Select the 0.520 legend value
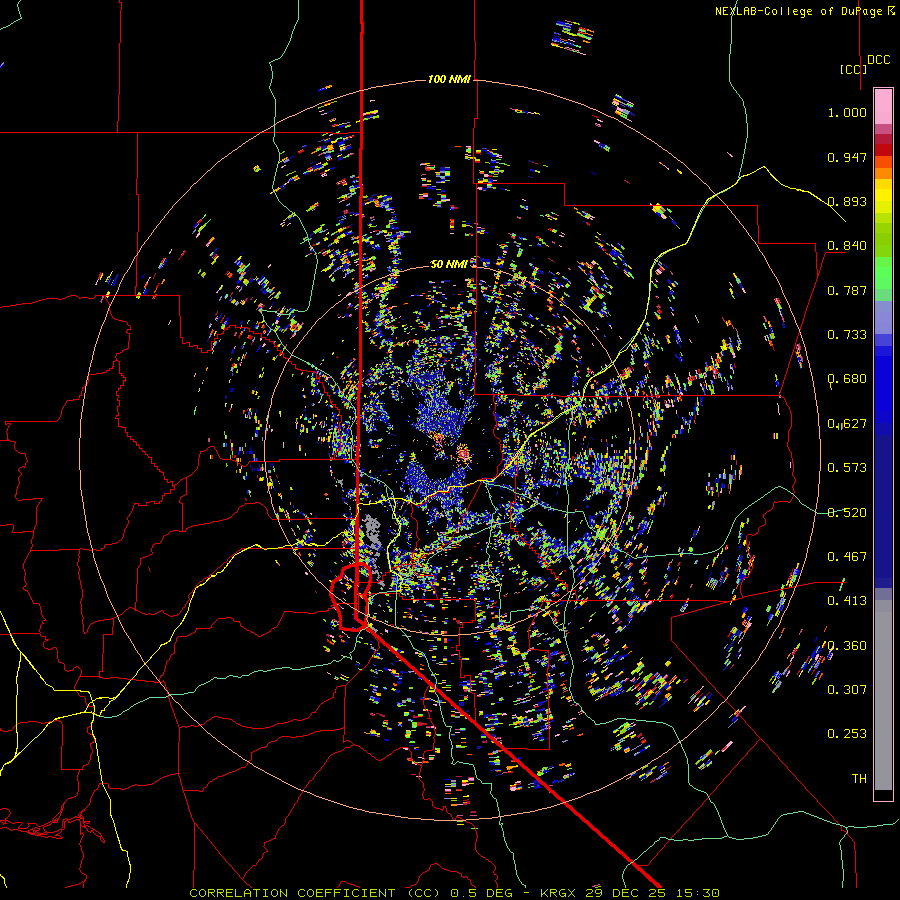 pos(847,513)
